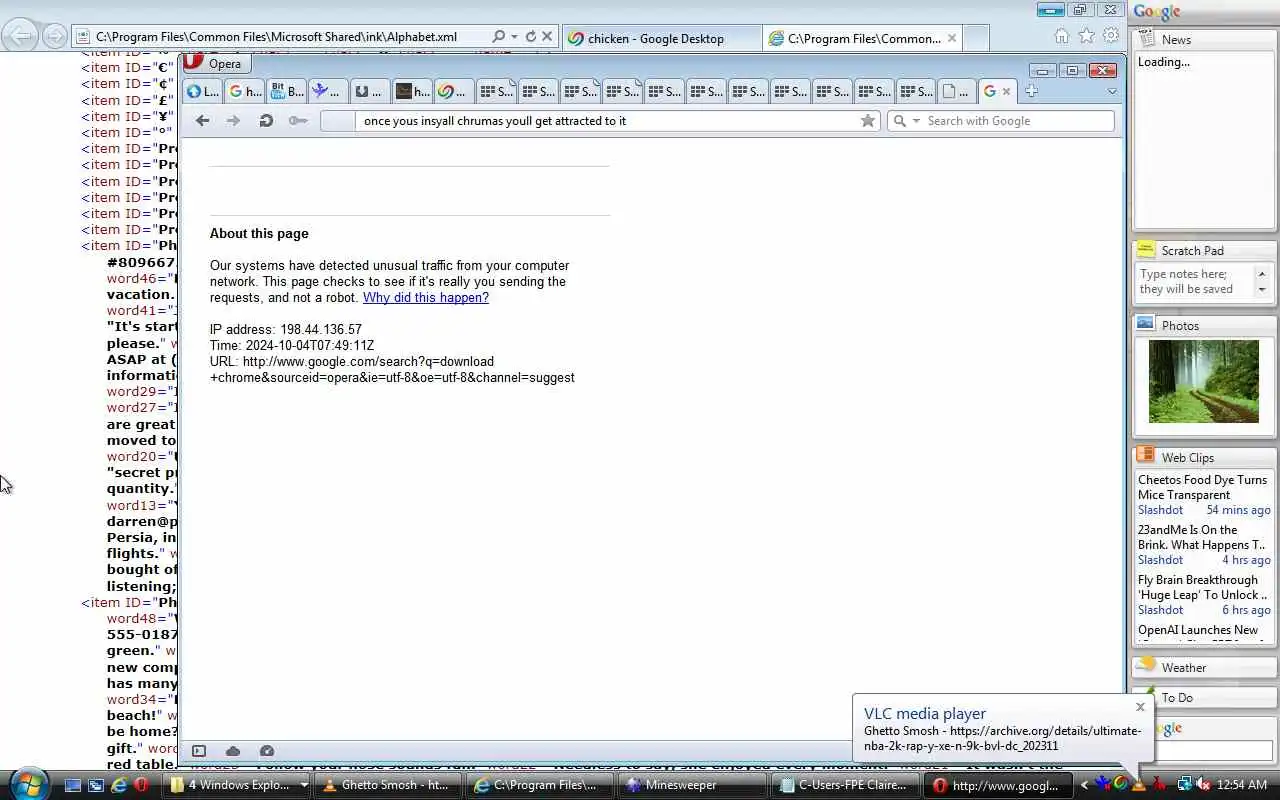Switch to the BitB... Opera tab
Screen dimensions: 1280x800
coord(286,91)
